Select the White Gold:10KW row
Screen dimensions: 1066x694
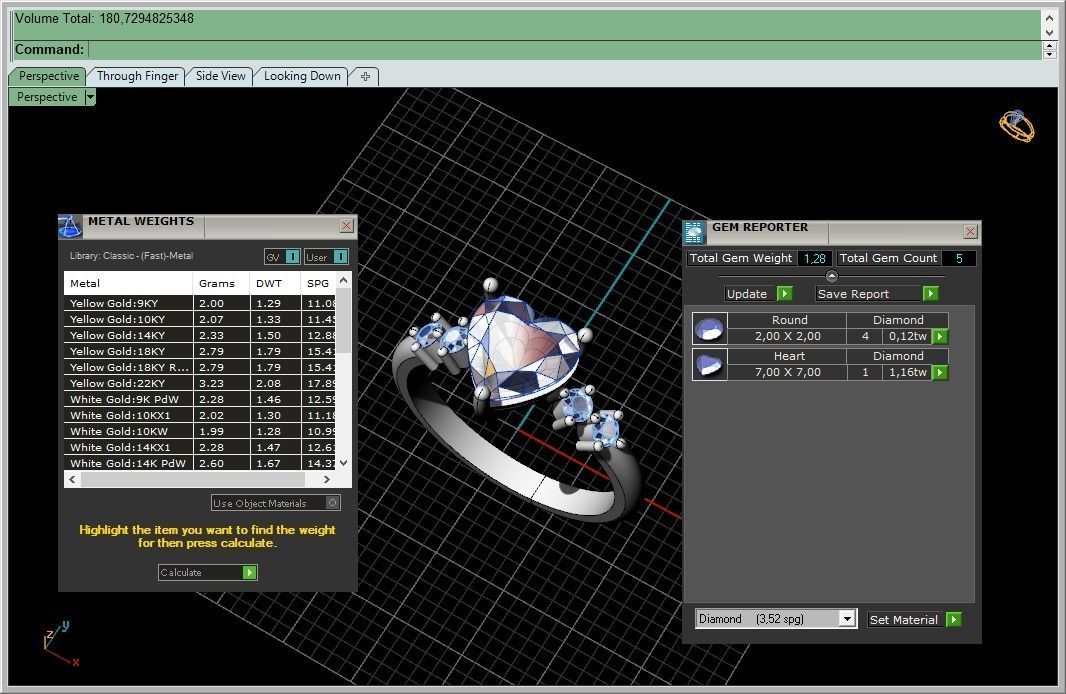200,432
